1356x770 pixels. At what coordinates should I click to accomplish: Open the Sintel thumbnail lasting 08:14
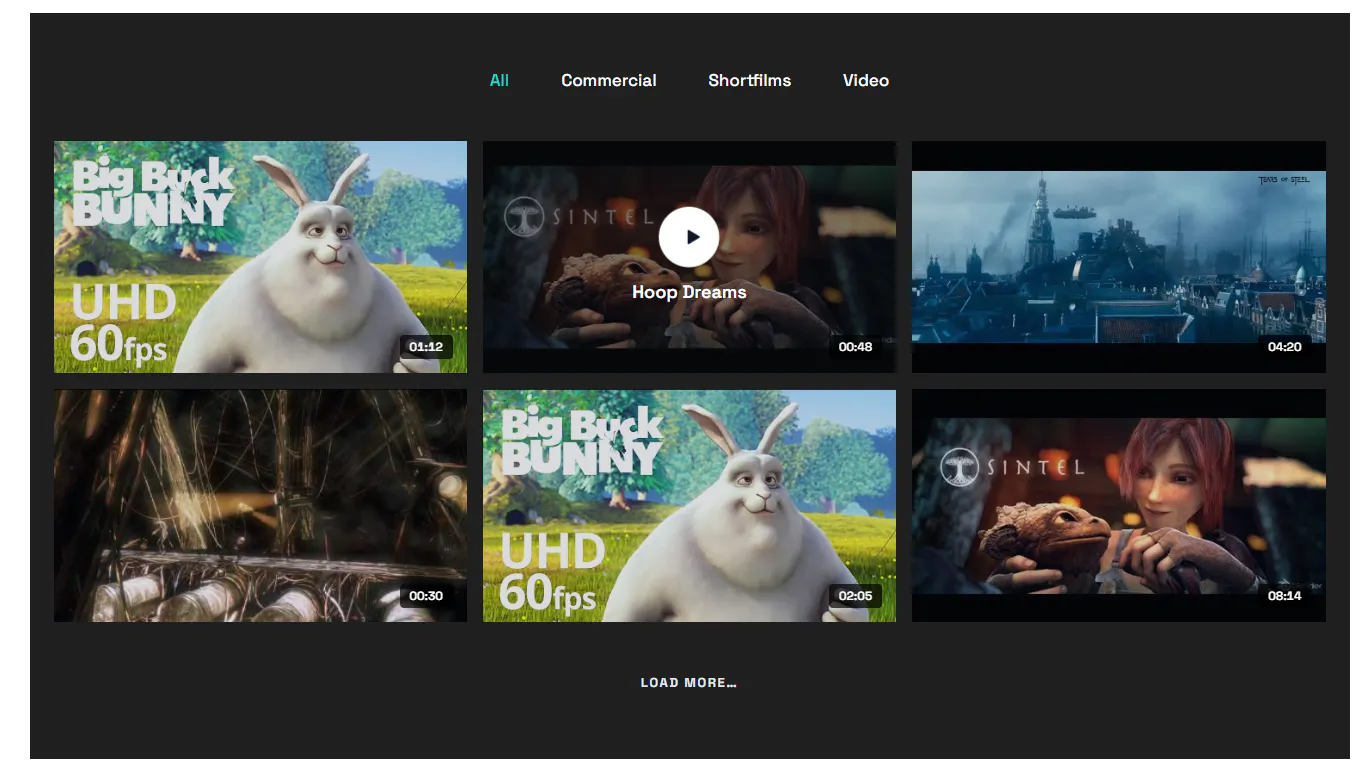[x=1119, y=506]
